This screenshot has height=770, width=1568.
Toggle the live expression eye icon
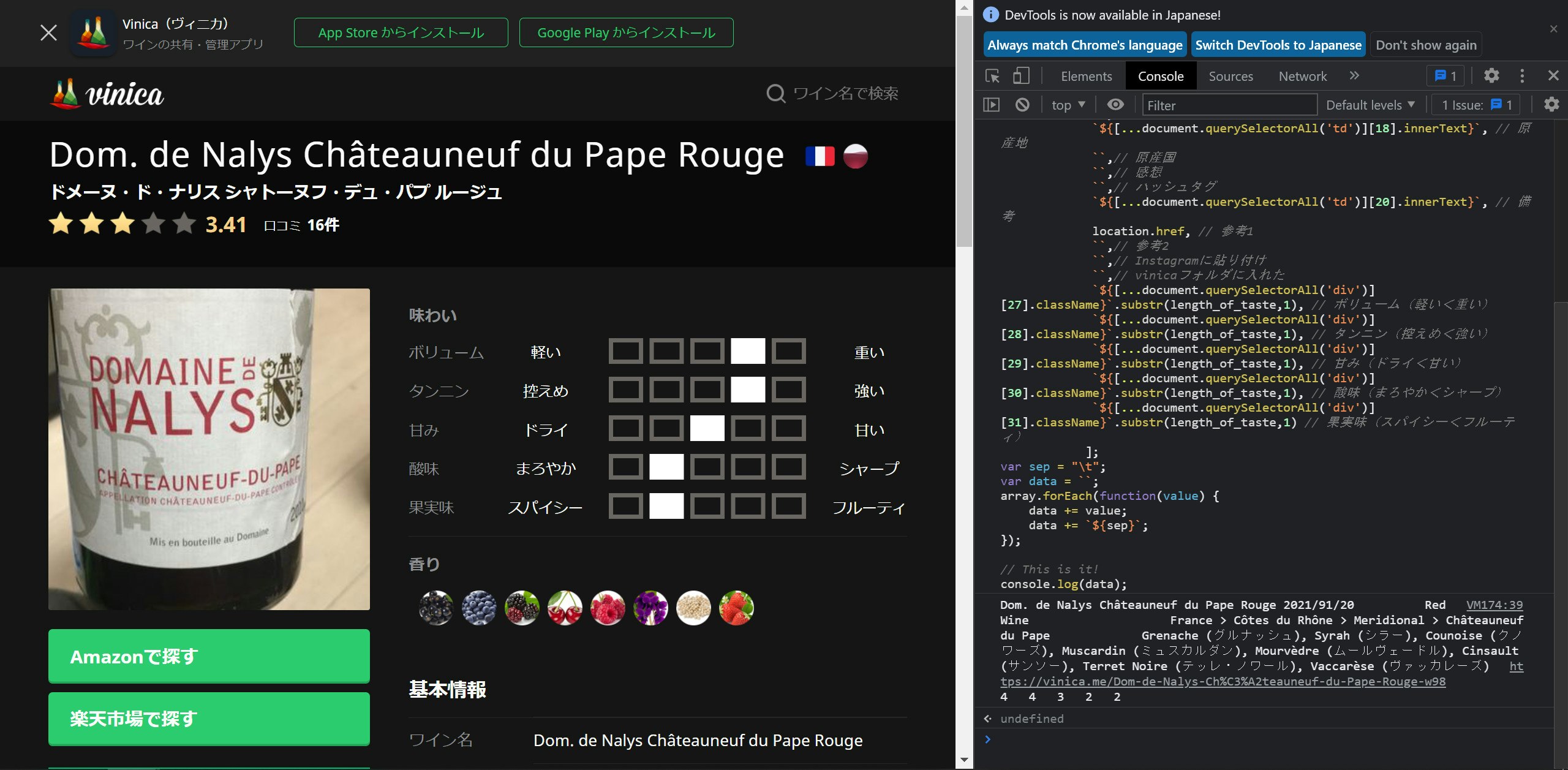(1115, 105)
